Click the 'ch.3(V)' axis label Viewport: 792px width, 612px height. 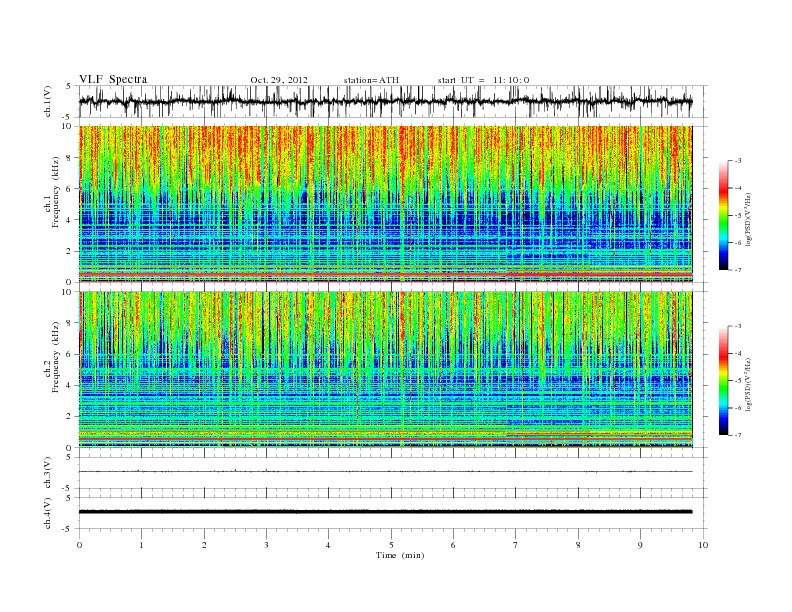(x=48, y=473)
